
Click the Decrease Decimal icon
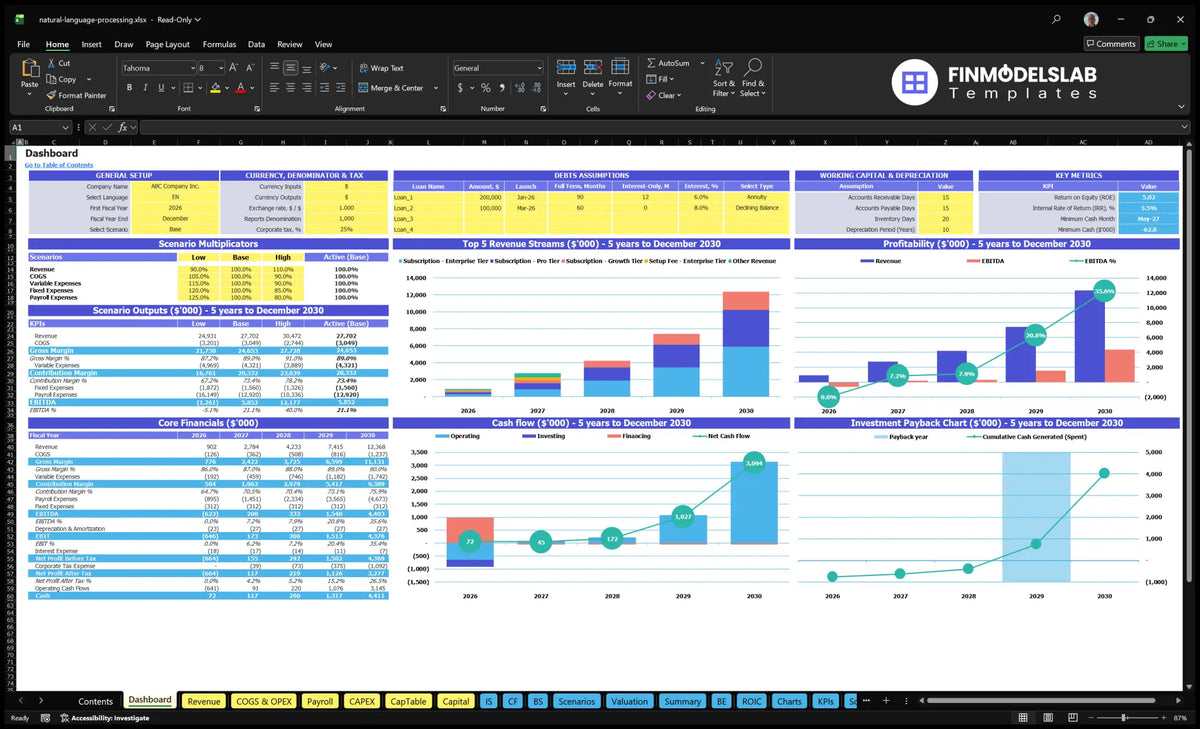click(536, 88)
